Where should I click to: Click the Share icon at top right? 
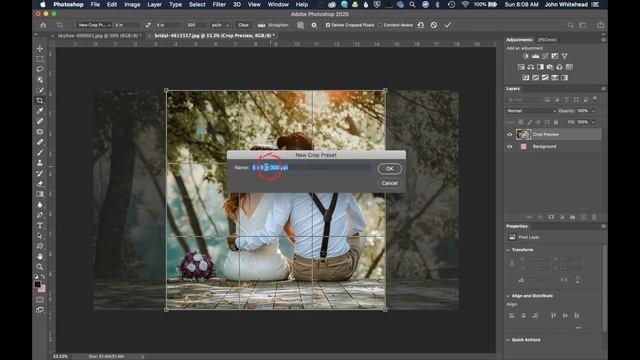[x=601, y=25]
